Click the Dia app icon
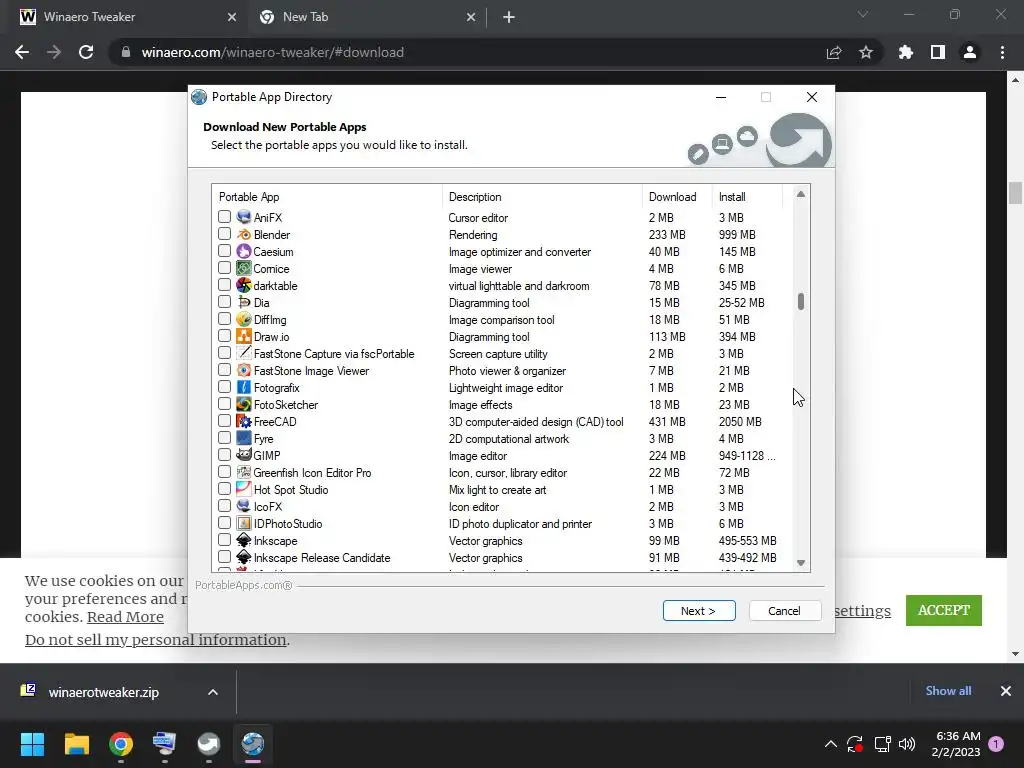 click(244, 302)
